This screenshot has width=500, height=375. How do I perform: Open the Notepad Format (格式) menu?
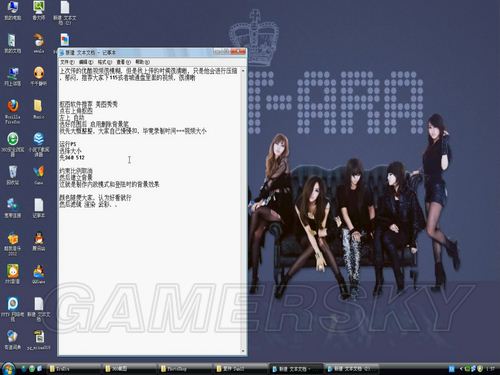(x=105, y=62)
